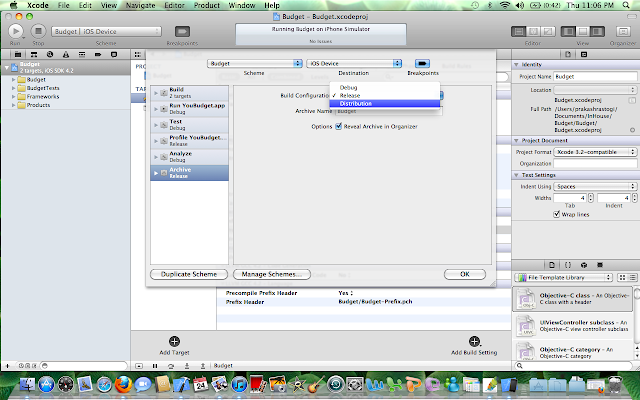Click Manage Schemes button
Viewport: 640px width, 400px height.
272,274
